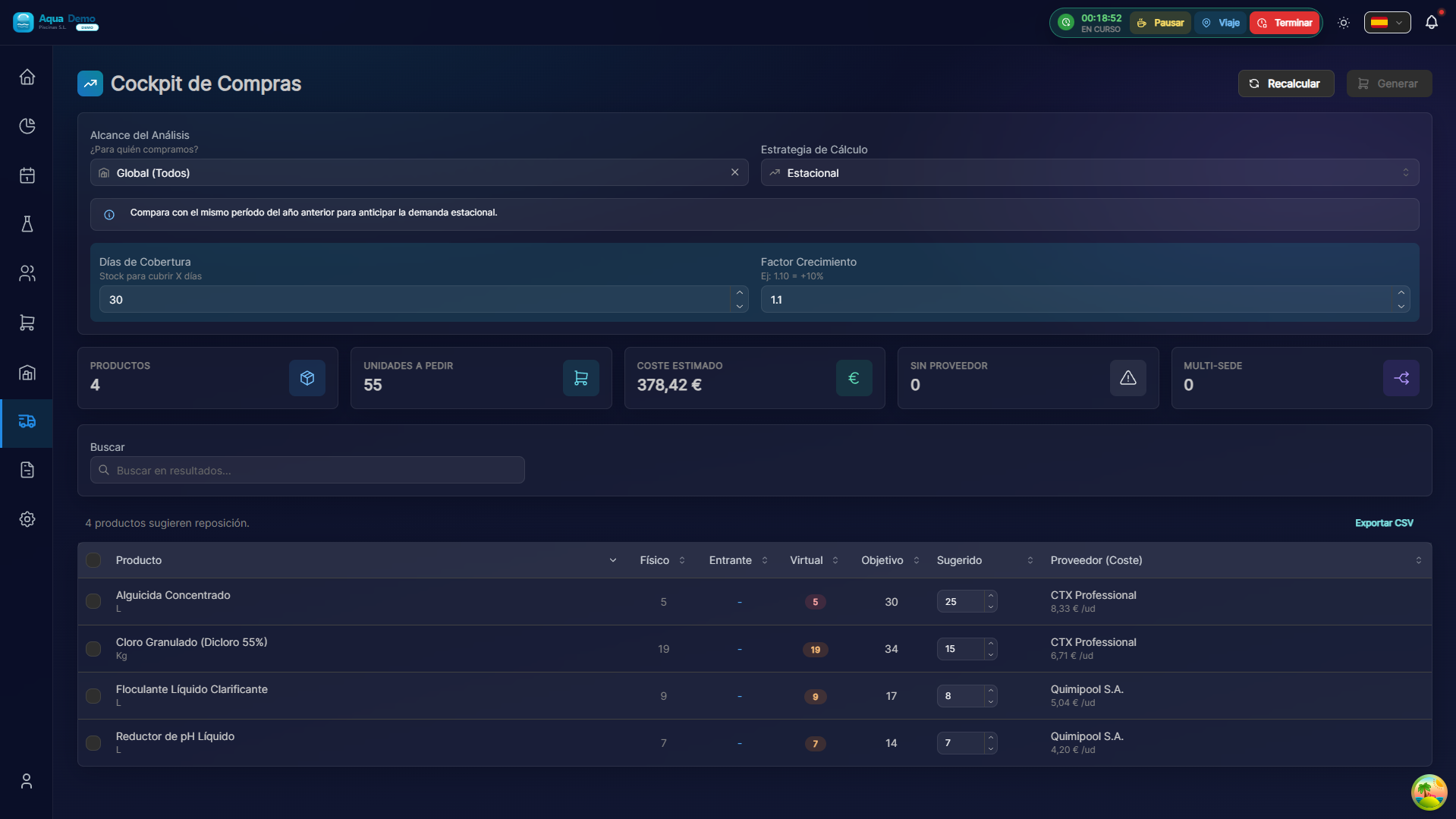Open the pie chart analytics sidebar icon
The height and width of the screenshot is (819, 1456).
pyautogui.click(x=27, y=126)
